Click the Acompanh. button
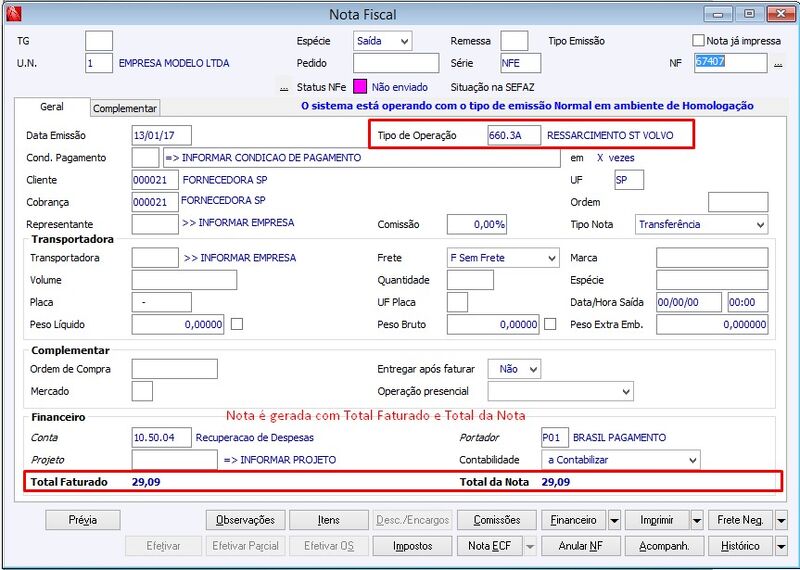800x570 pixels. tap(664, 546)
